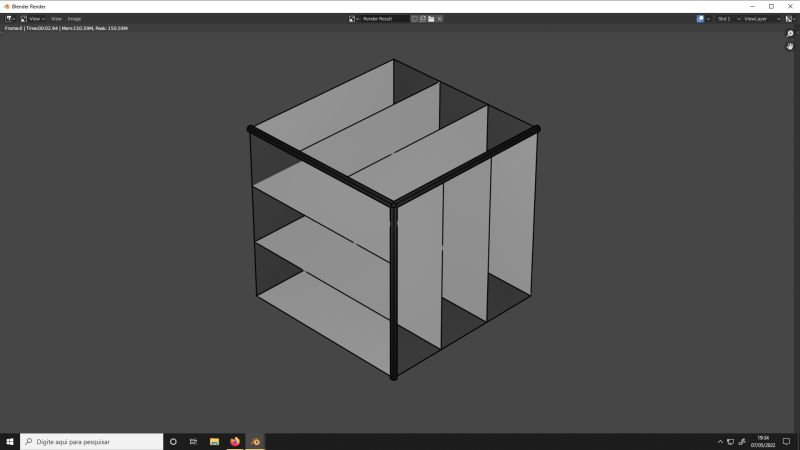
Task: Open the Image menu
Action: pyautogui.click(x=74, y=19)
